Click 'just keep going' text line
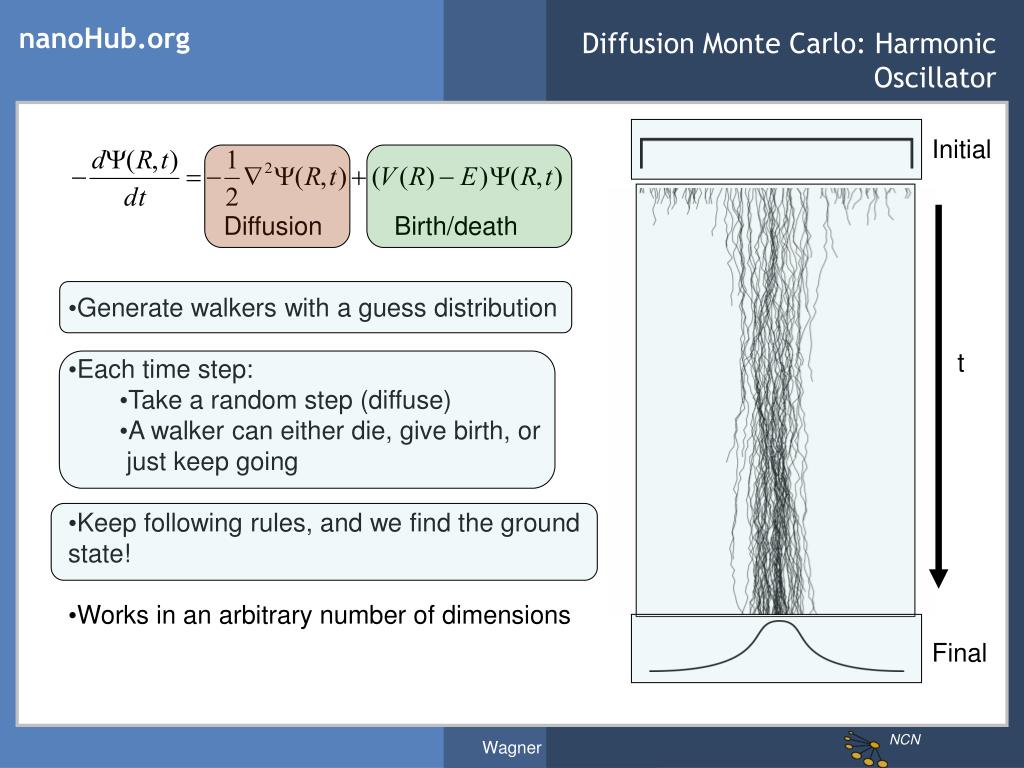This screenshot has width=1024, height=768. pos(212,462)
